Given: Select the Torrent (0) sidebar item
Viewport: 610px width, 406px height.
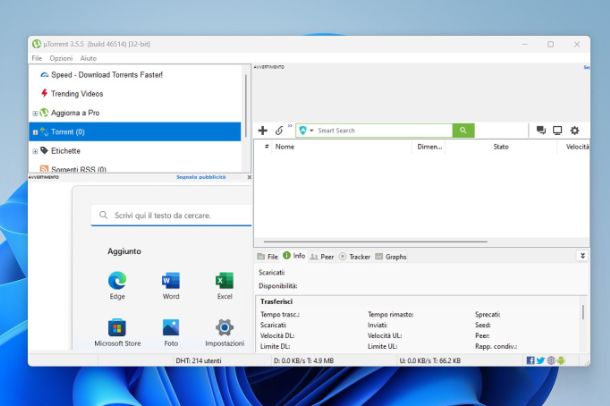Looking at the screenshot, I should click(135, 132).
